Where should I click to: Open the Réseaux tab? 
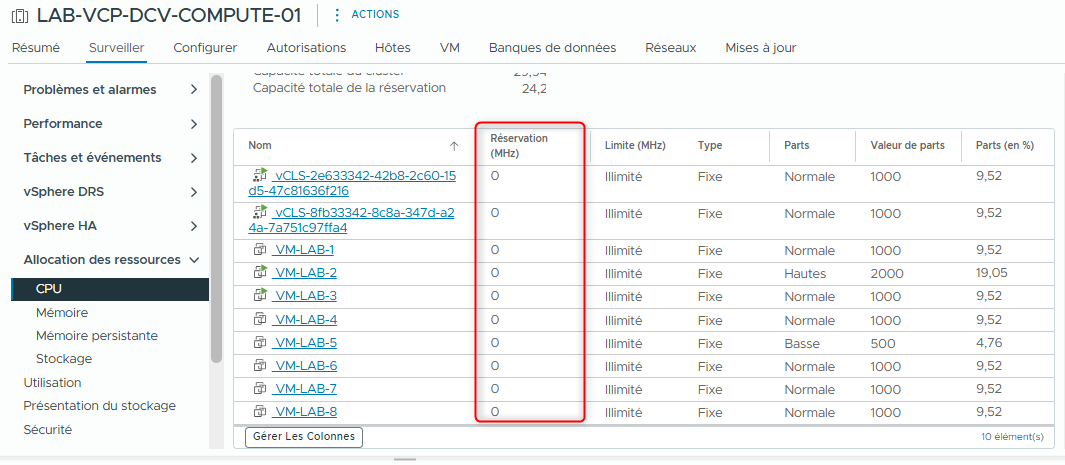(x=671, y=48)
